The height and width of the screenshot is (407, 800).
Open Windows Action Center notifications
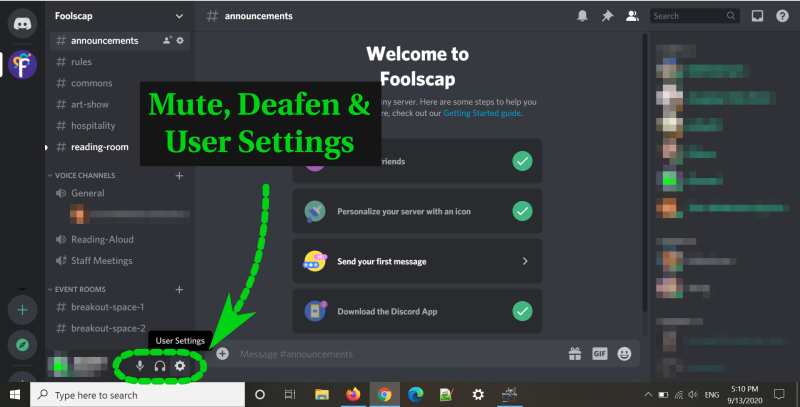click(779, 394)
